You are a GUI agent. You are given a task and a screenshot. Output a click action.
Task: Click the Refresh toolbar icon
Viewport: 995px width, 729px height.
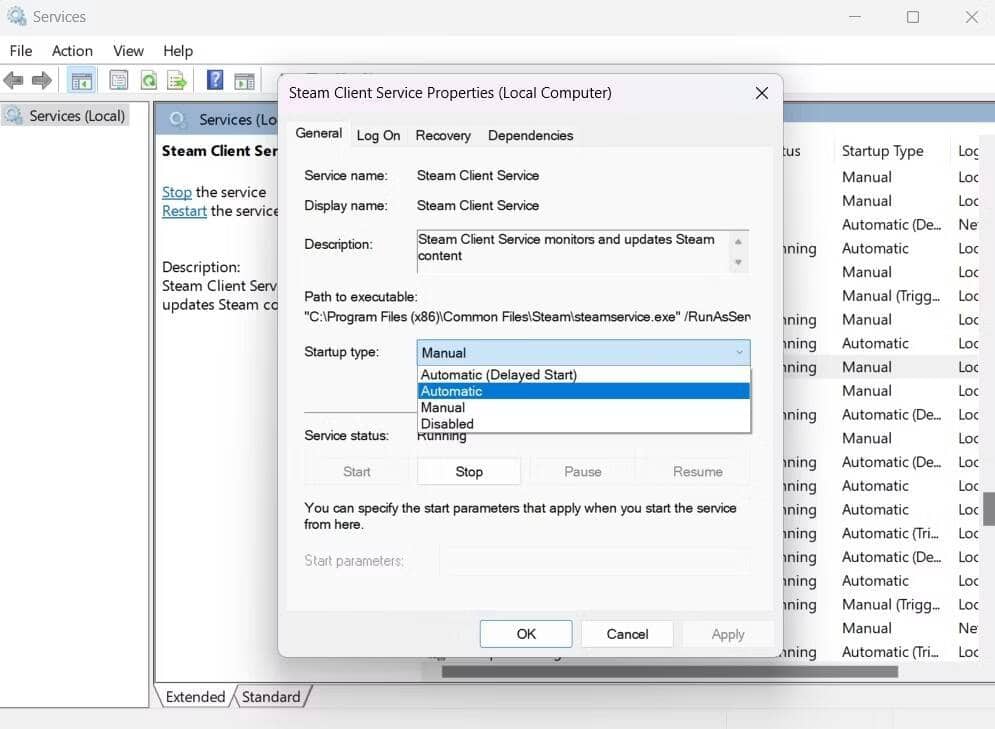(x=148, y=81)
